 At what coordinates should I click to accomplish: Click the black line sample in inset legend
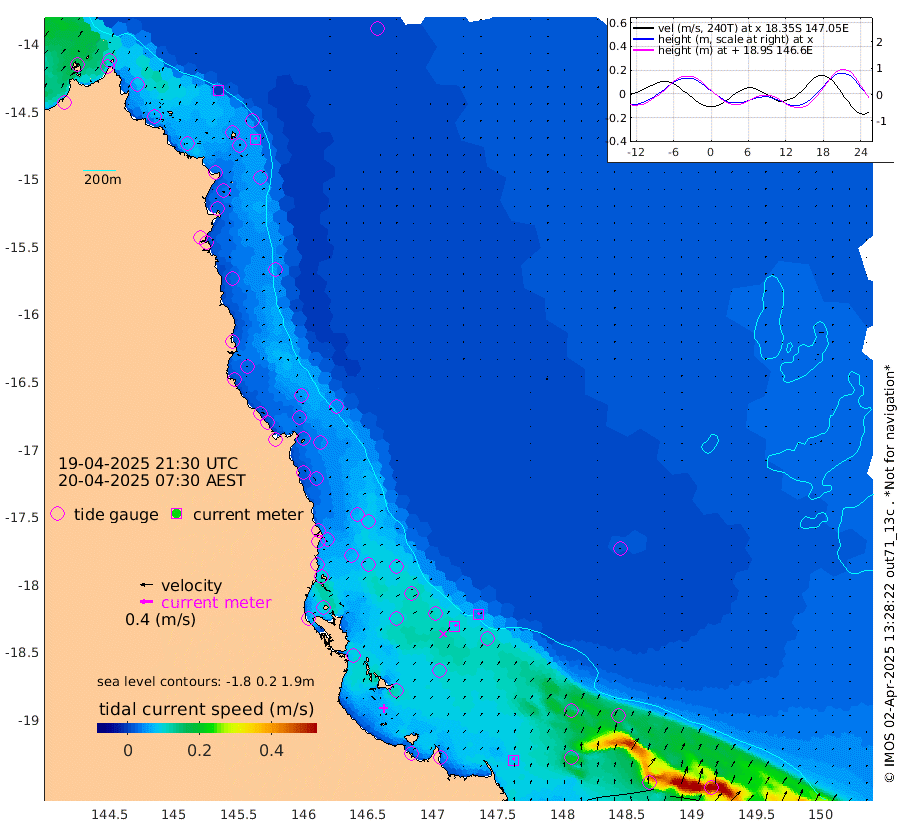pos(643,28)
